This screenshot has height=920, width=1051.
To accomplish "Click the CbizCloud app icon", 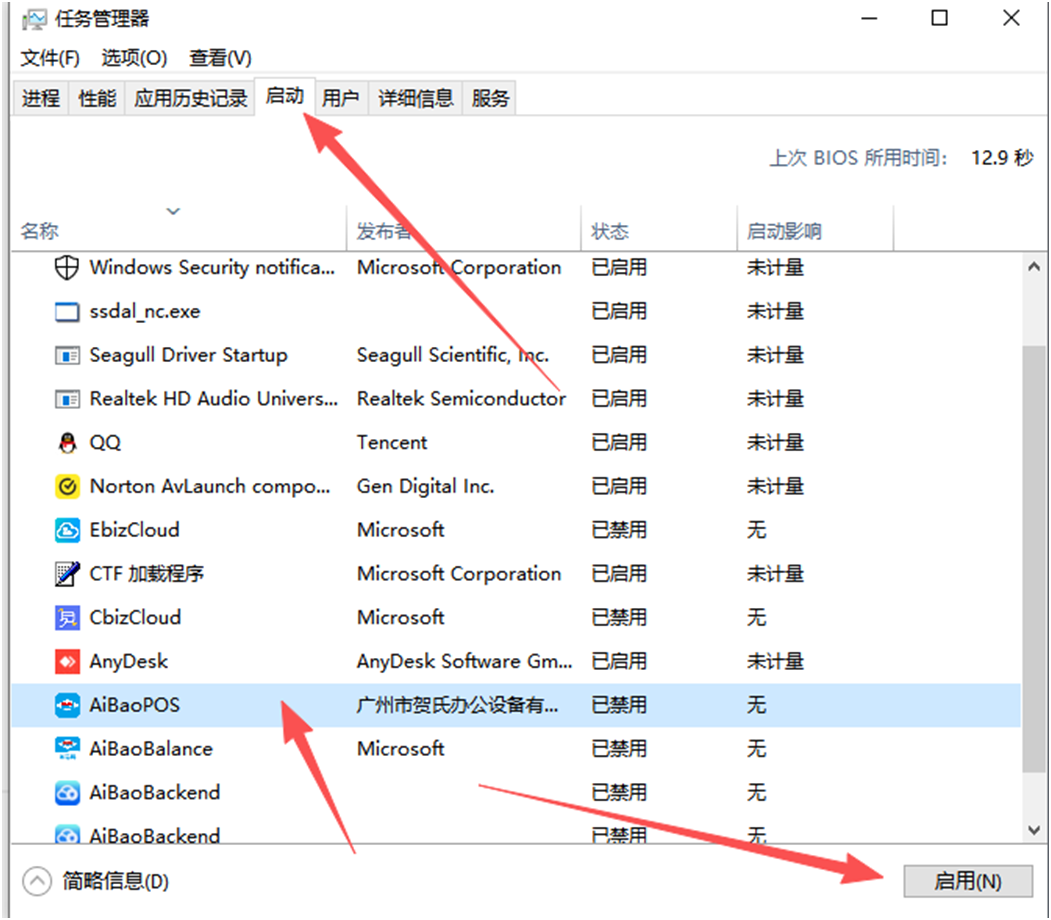I will click(x=66, y=617).
